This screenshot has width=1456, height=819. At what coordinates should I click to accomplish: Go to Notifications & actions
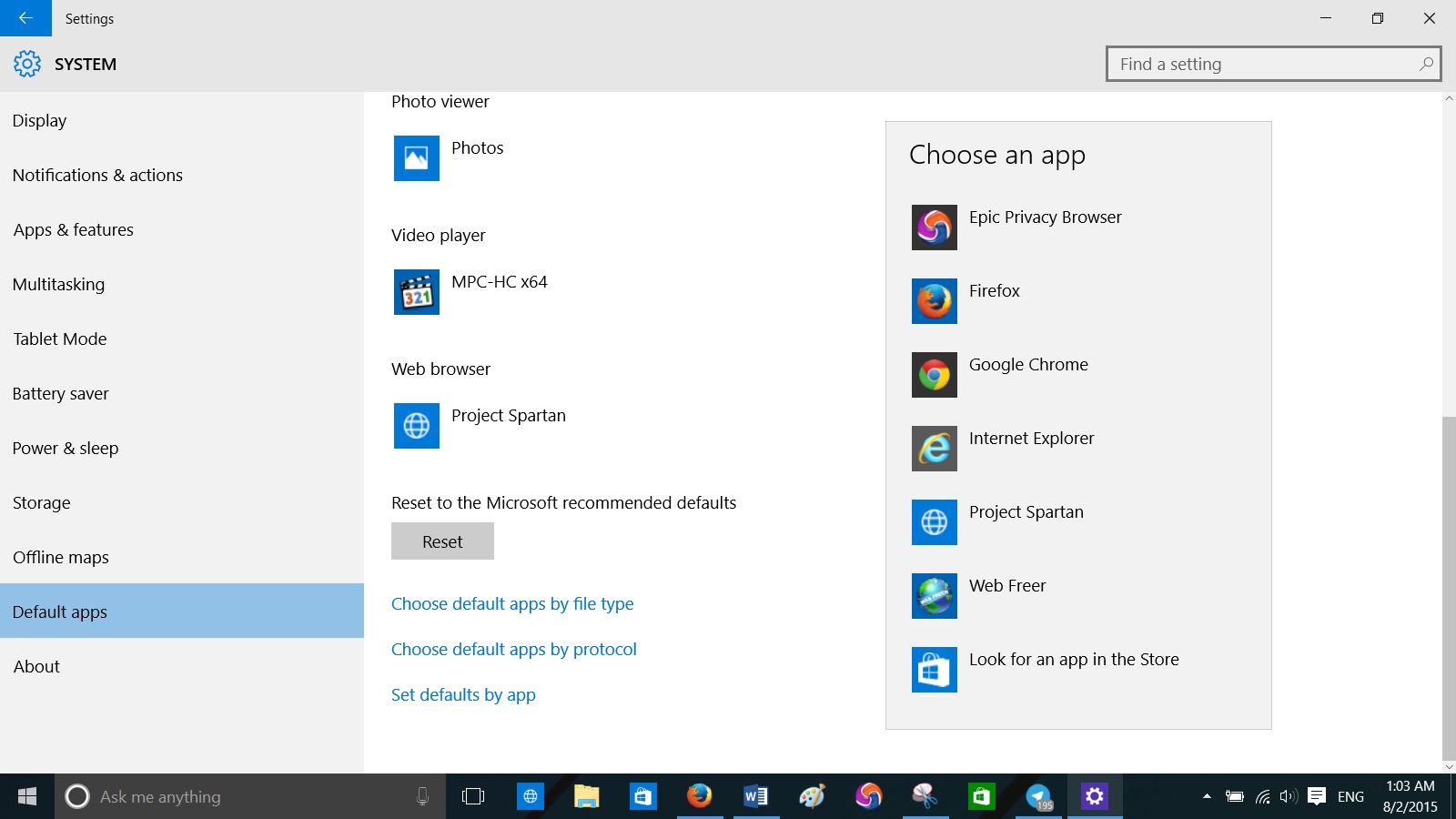(x=182, y=175)
